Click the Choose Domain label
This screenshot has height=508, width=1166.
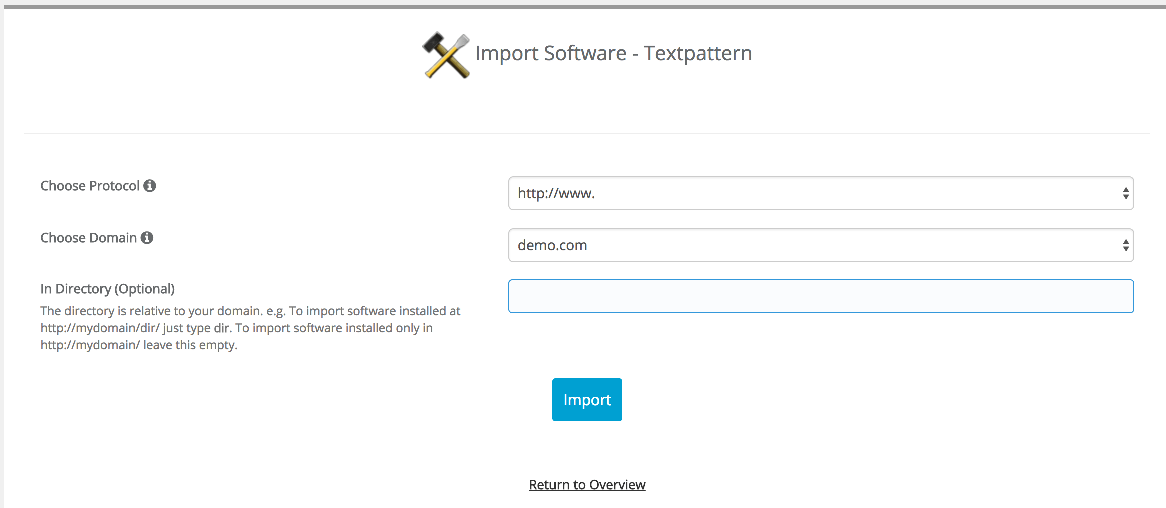coord(88,238)
